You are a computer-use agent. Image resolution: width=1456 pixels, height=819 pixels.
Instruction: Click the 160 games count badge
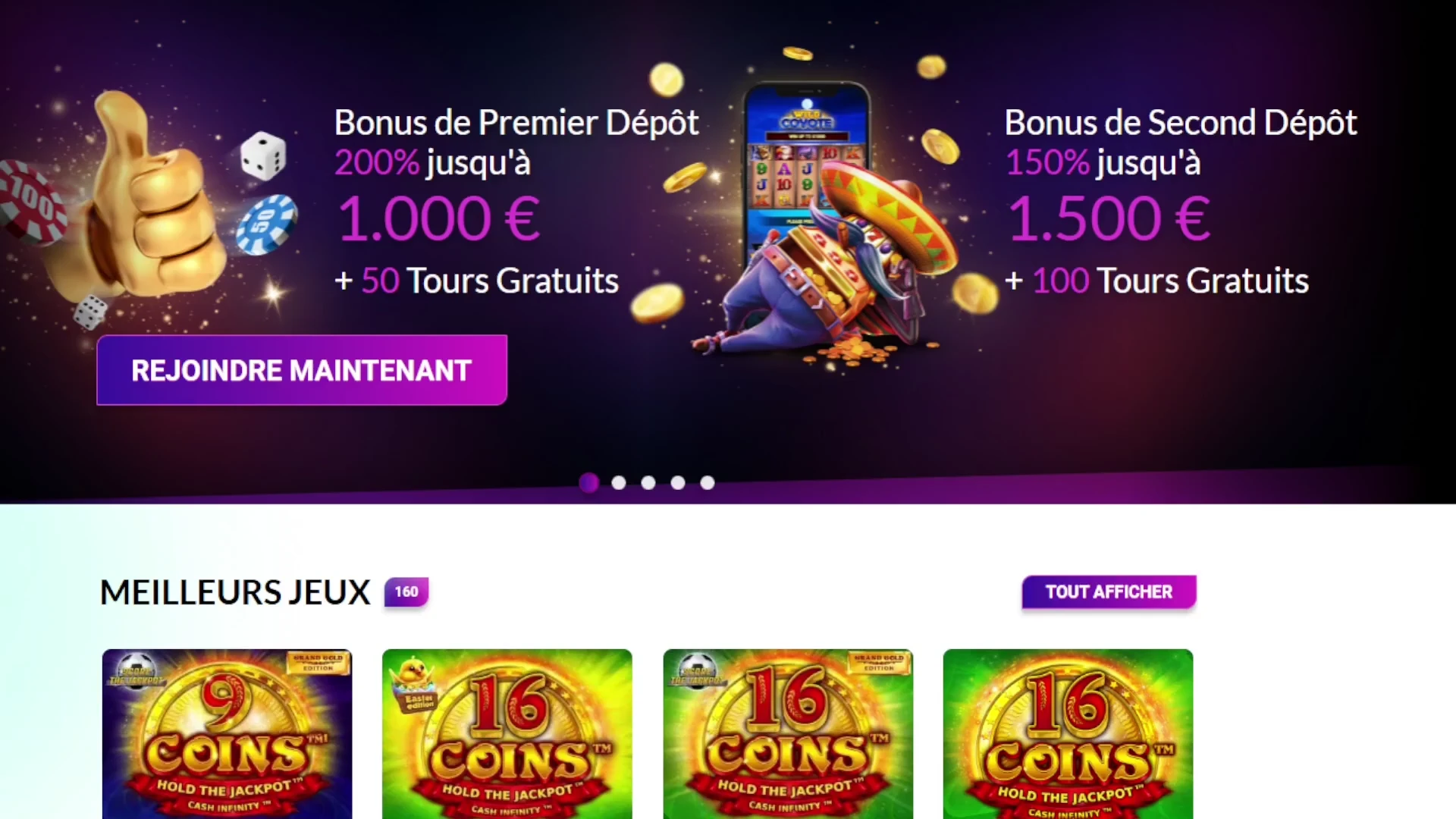click(x=406, y=591)
